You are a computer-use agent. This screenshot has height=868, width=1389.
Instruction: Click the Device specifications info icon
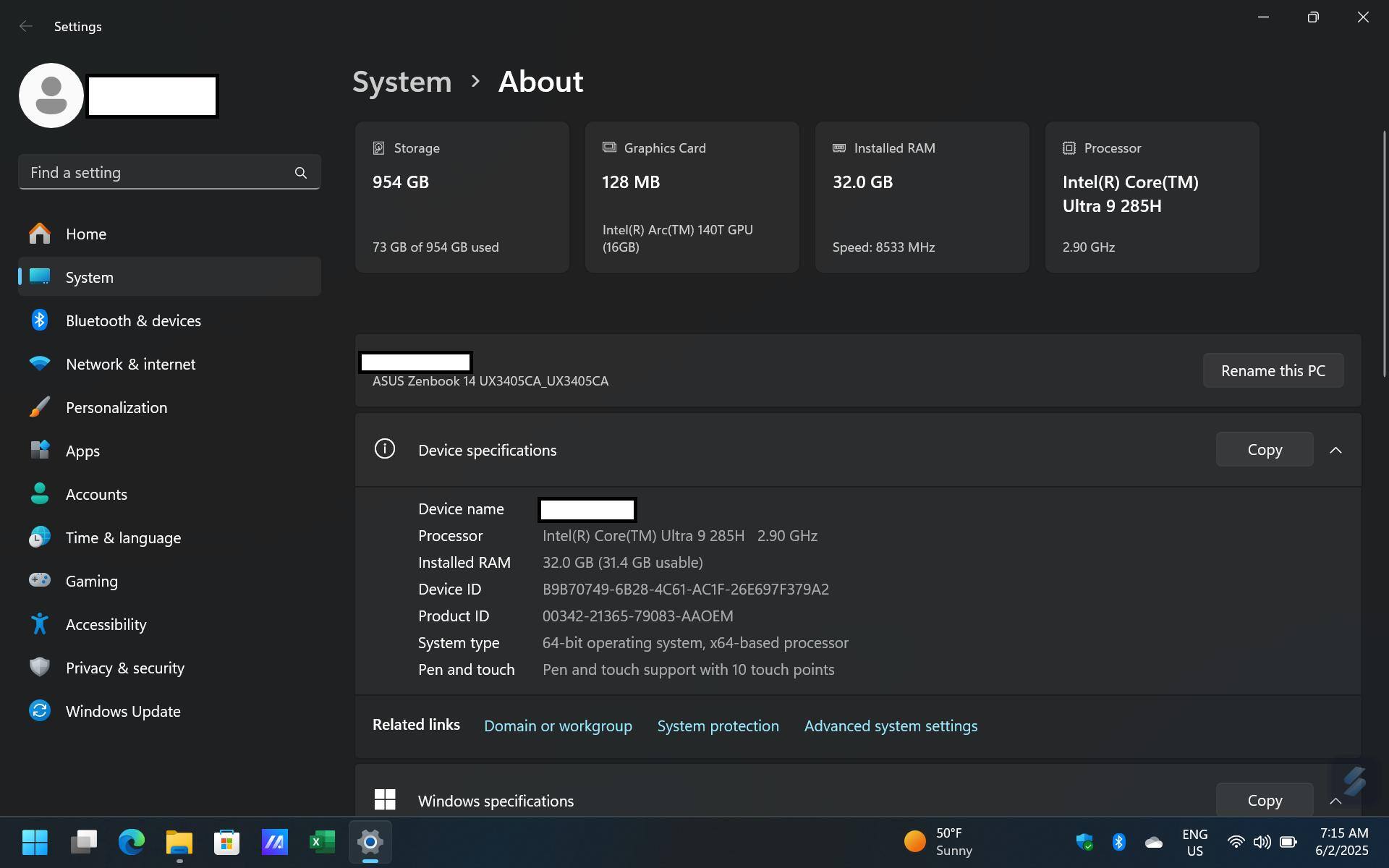pos(385,449)
